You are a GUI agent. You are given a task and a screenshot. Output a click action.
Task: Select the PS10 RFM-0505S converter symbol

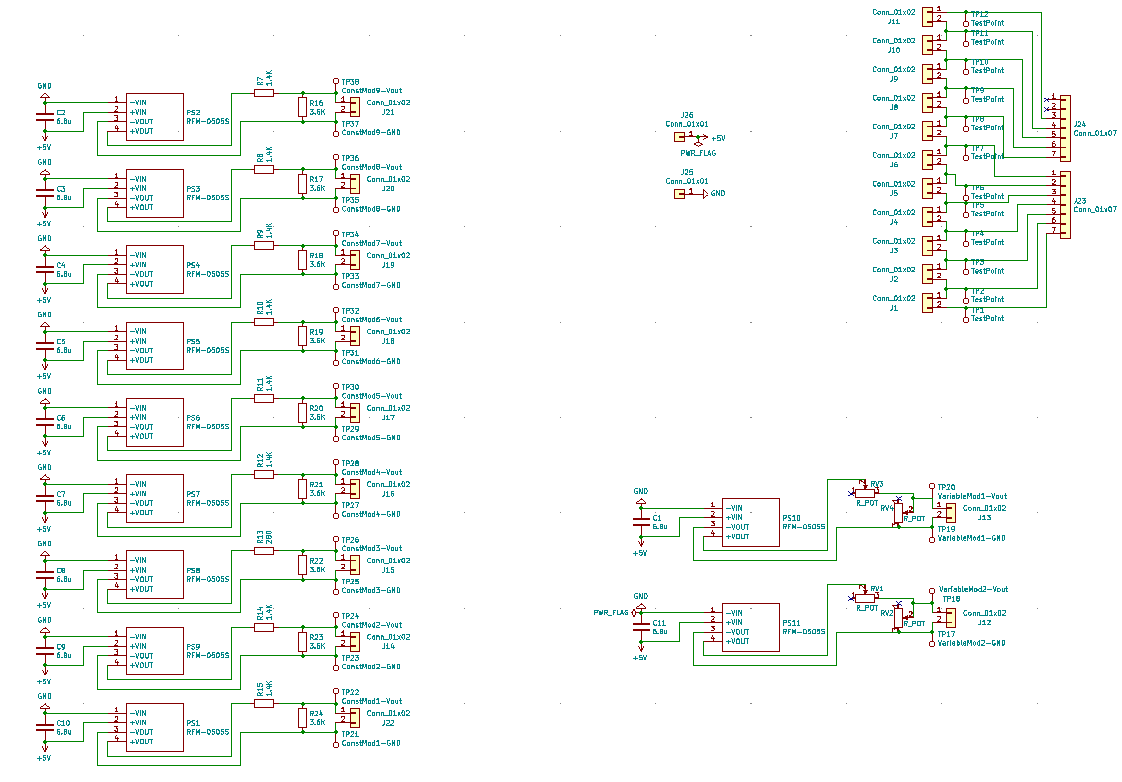750,522
